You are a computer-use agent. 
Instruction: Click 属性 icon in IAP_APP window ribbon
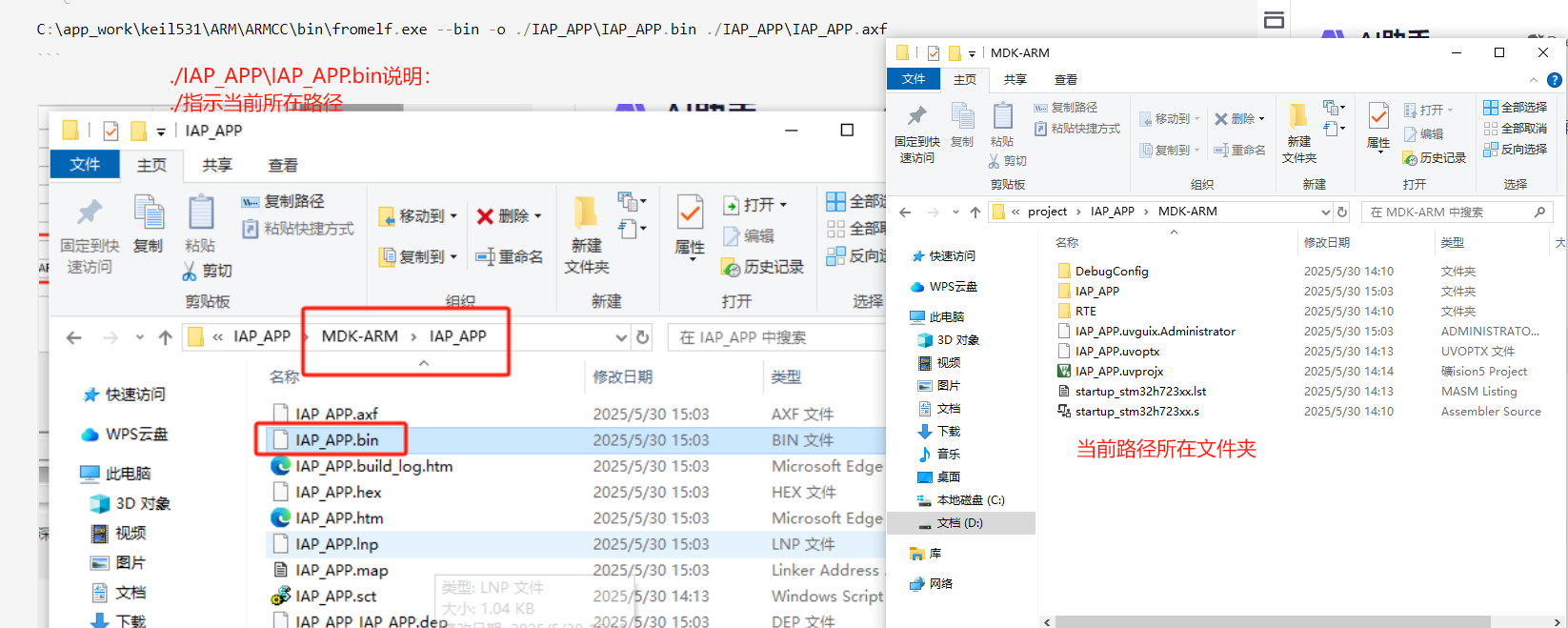pos(690,212)
